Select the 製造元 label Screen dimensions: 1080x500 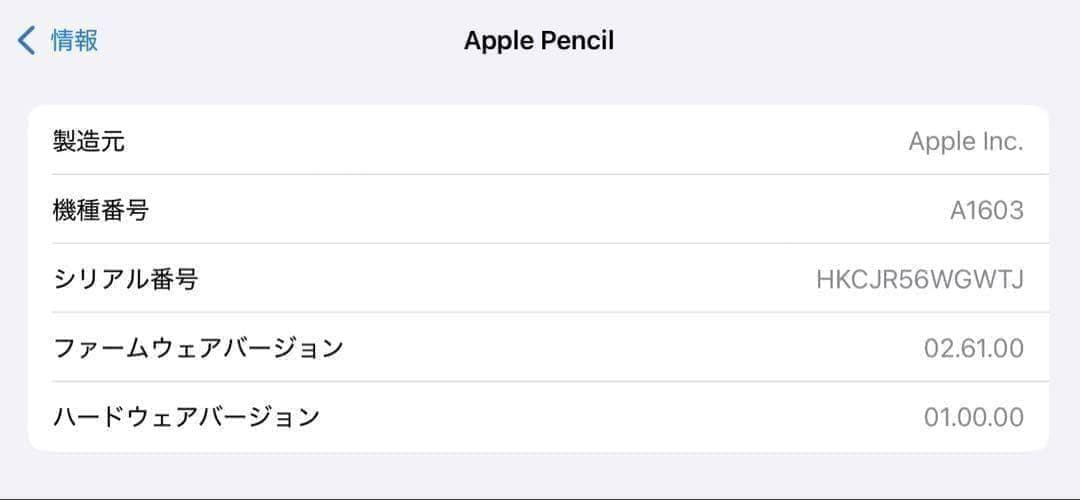point(89,141)
